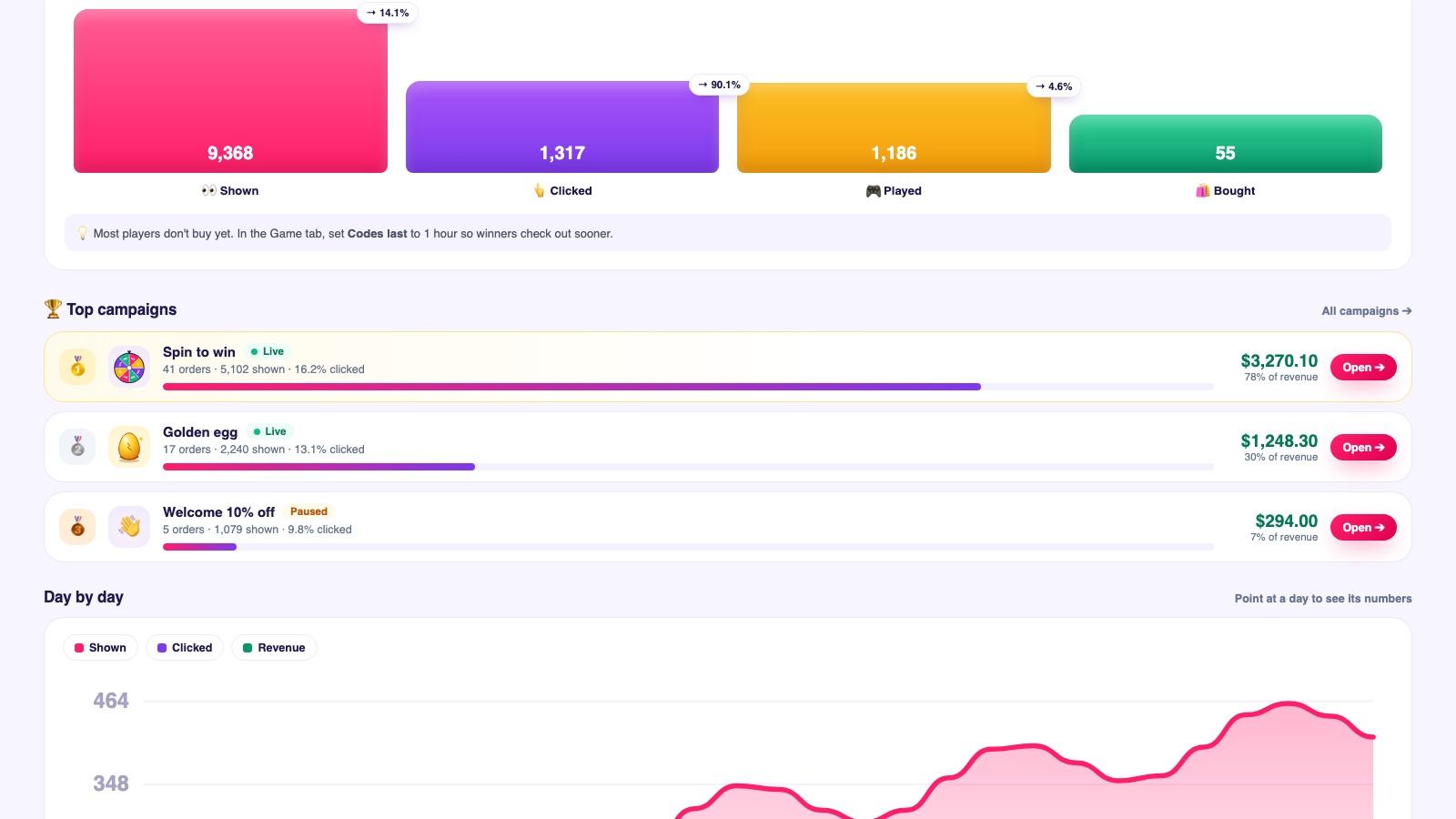Click the 464 axis label on chart
Viewport: 1456px width, 819px height.
(x=111, y=701)
